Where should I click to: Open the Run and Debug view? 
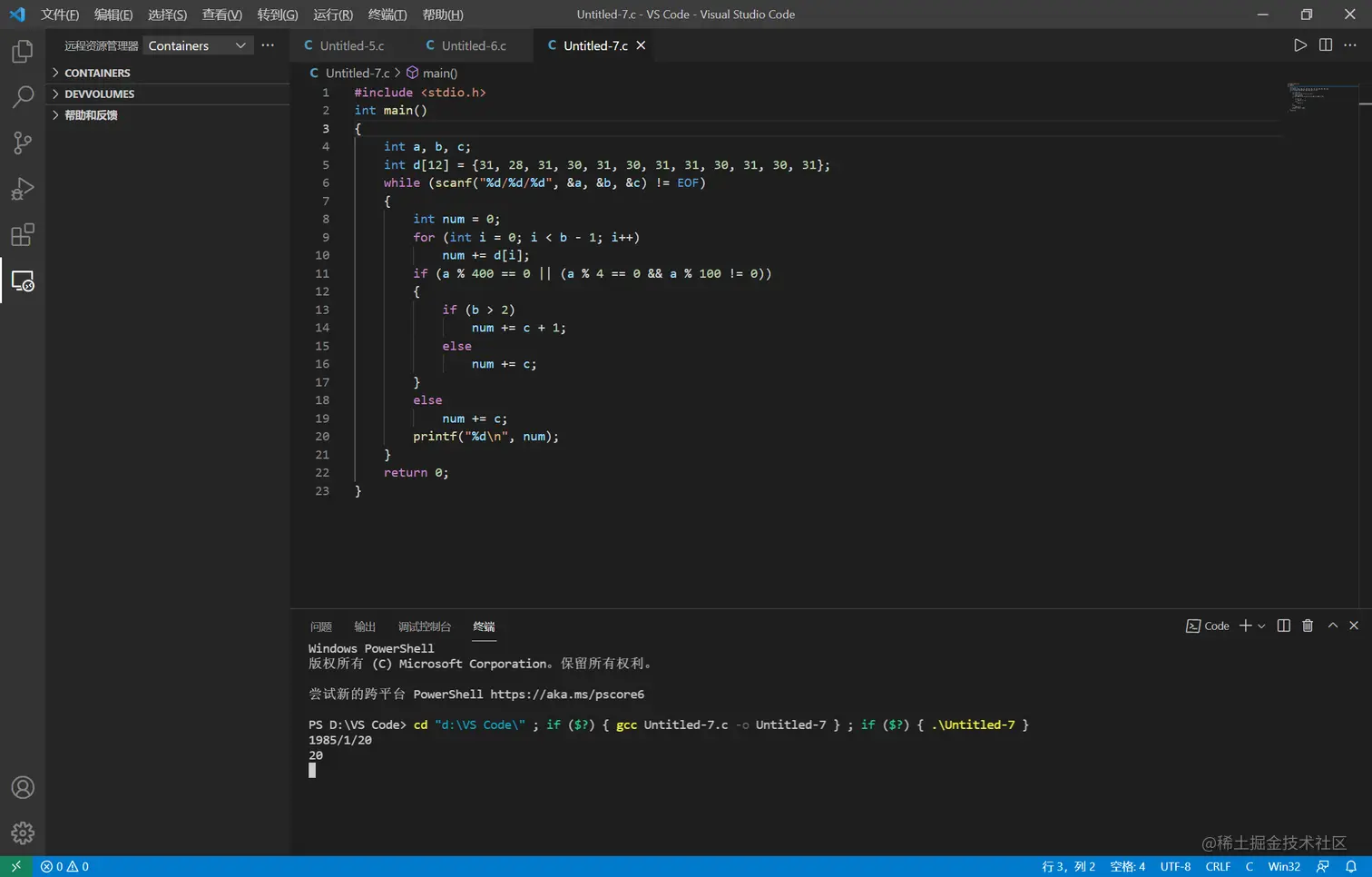[x=23, y=189]
